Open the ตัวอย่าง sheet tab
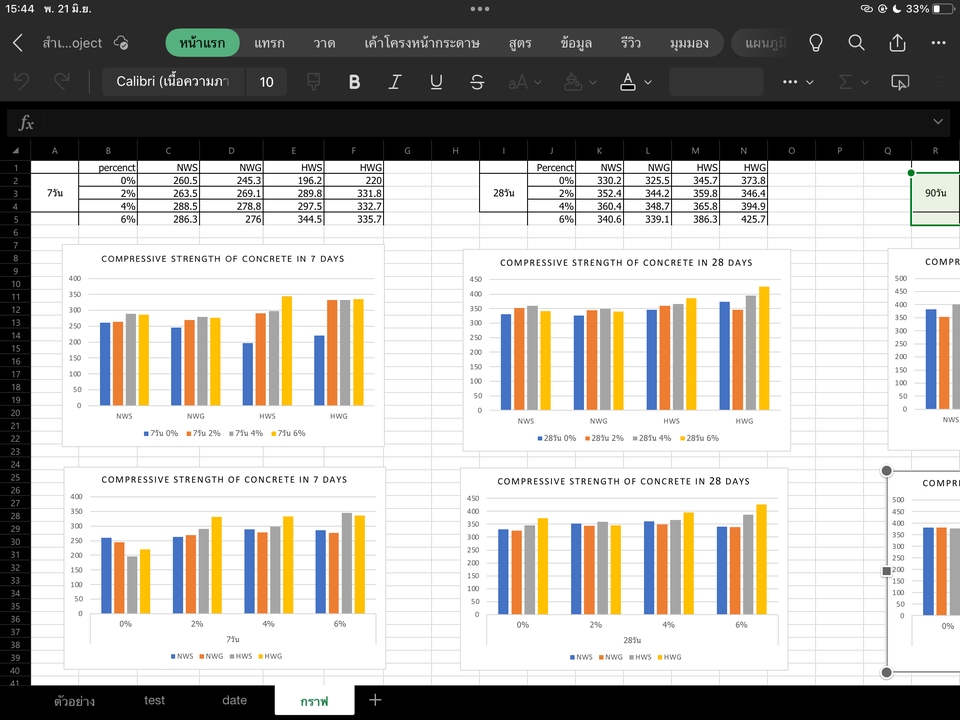This screenshot has height=720, width=960. point(74,700)
